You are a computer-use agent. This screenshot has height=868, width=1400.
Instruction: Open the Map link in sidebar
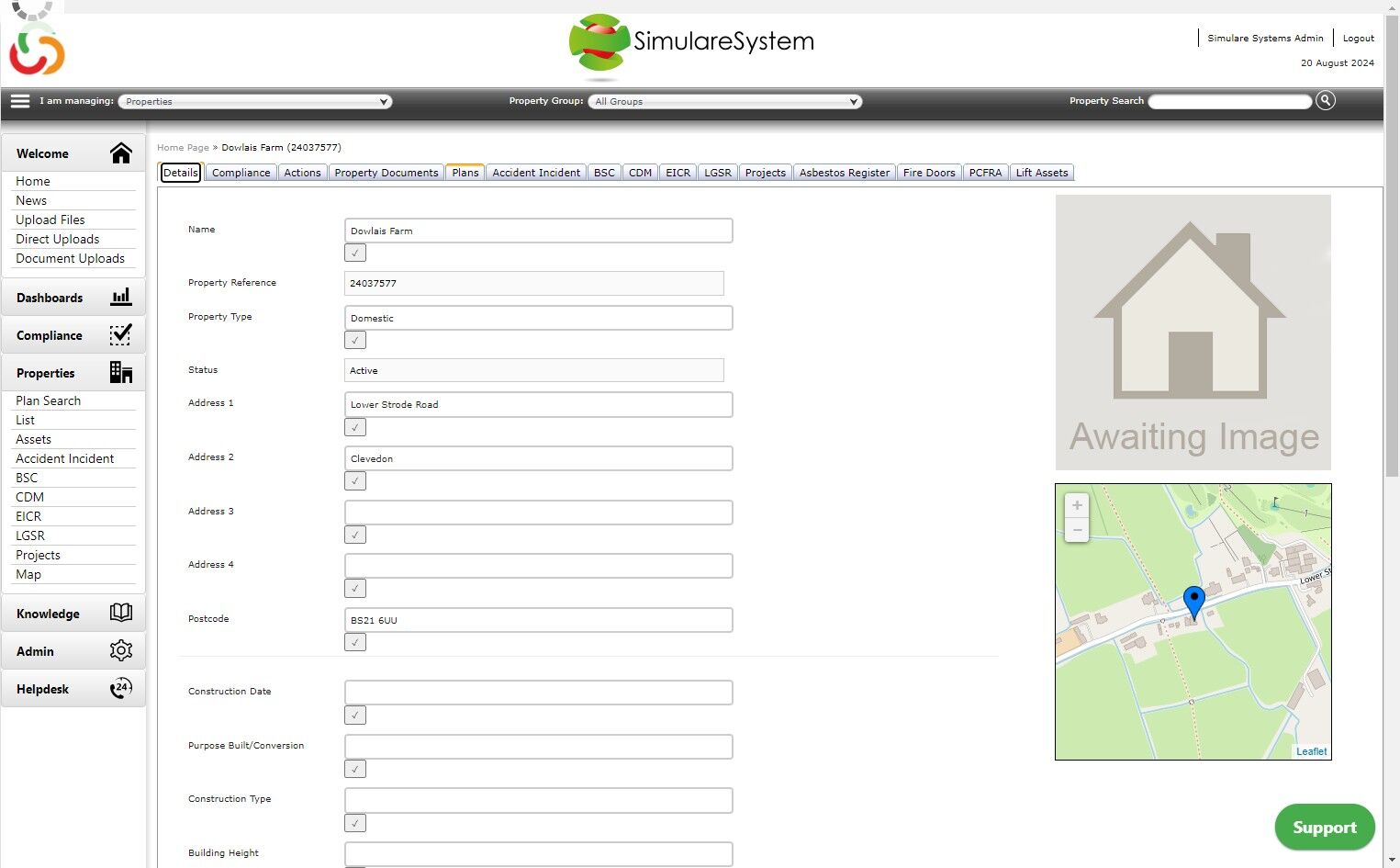pos(28,574)
